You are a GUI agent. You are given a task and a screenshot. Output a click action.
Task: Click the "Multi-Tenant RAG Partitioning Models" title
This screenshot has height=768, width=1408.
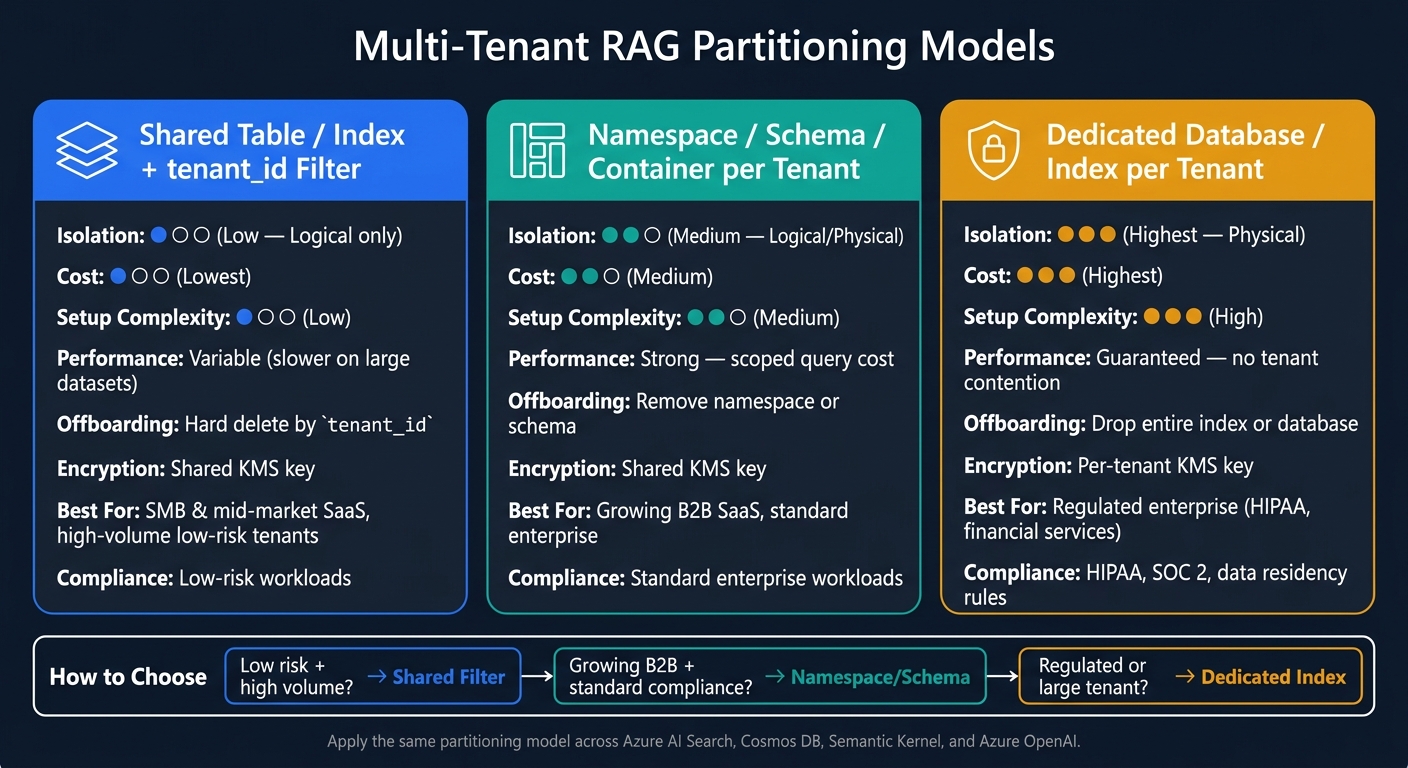(x=704, y=46)
